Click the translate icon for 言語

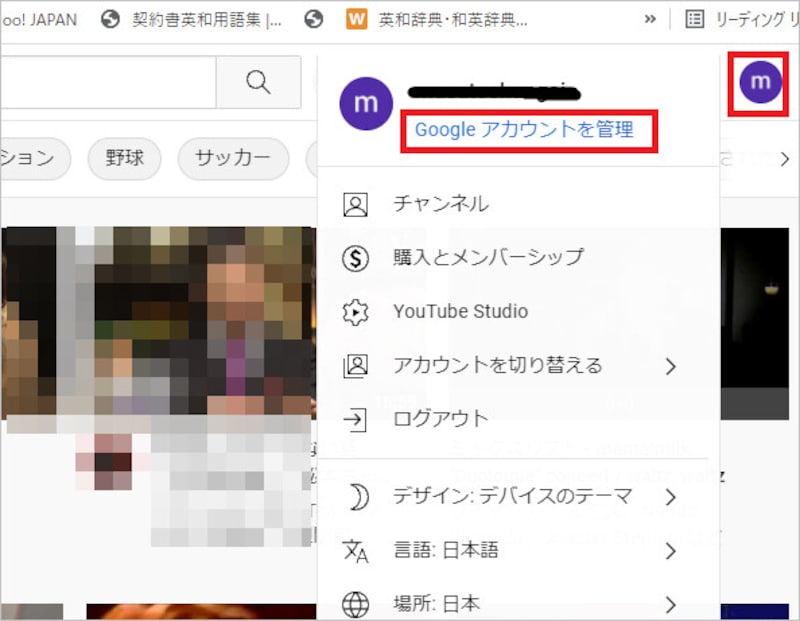(355, 551)
